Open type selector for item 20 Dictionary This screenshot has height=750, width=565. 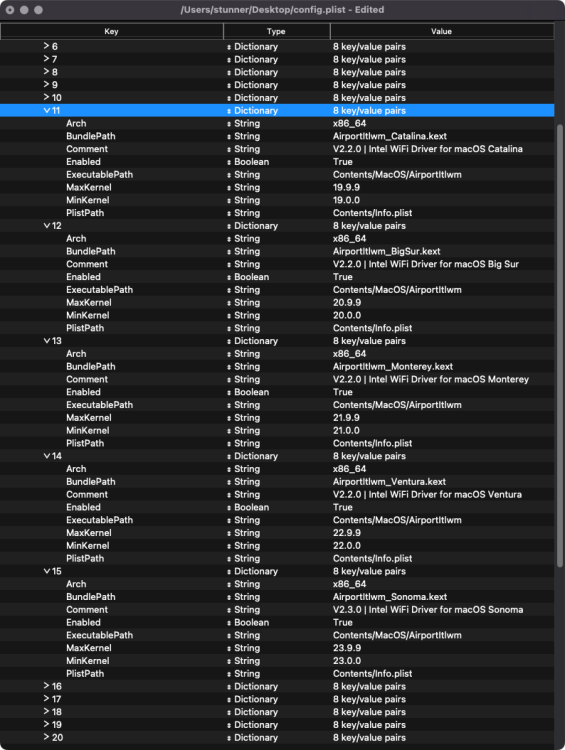(229, 738)
